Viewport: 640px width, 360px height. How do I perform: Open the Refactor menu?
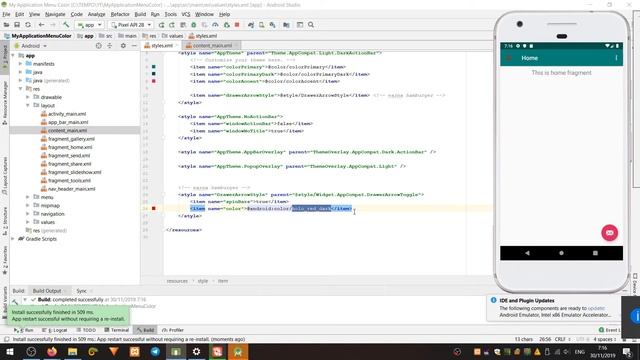[x=120, y=14]
